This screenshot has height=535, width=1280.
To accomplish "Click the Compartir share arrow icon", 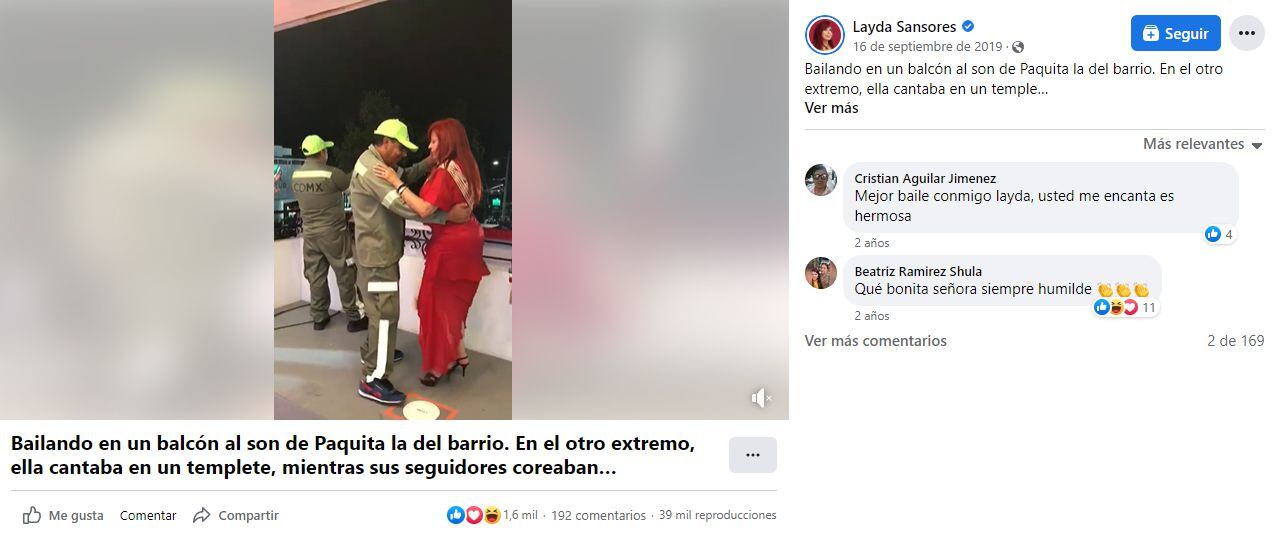I will click(202, 515).
